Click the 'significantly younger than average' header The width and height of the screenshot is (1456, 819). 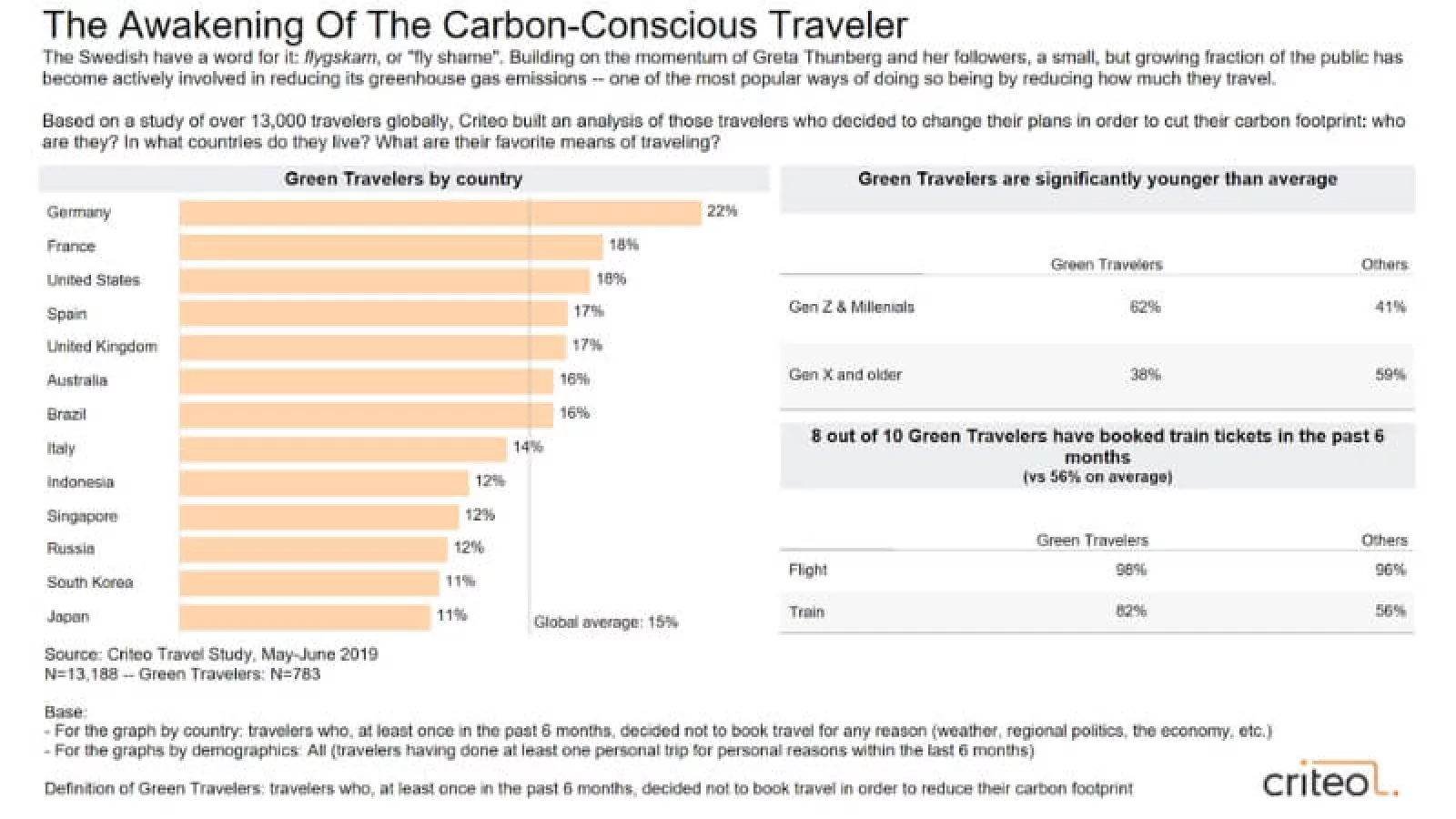(1097, 179)
